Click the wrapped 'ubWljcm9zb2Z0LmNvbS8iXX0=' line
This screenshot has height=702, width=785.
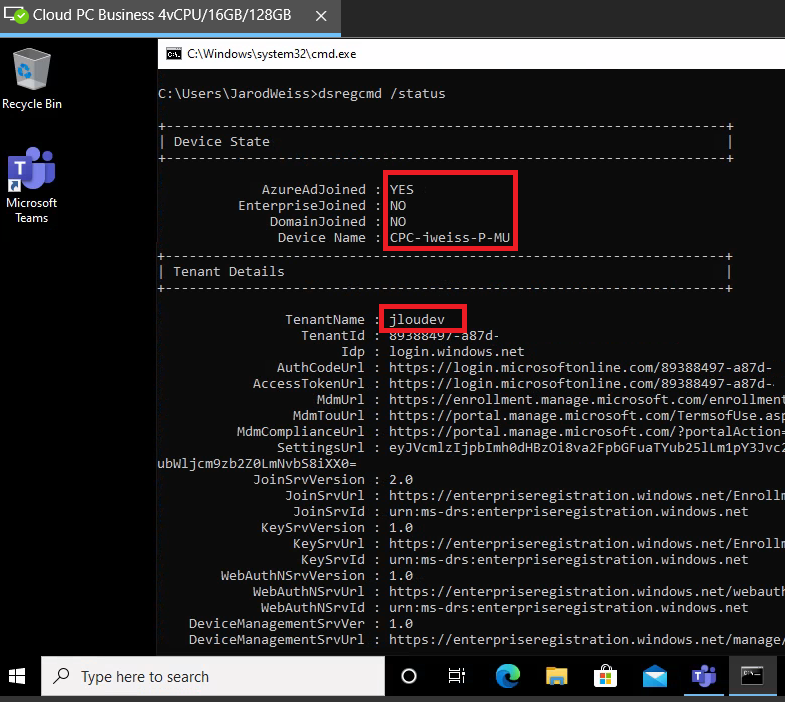click(257, 464)
